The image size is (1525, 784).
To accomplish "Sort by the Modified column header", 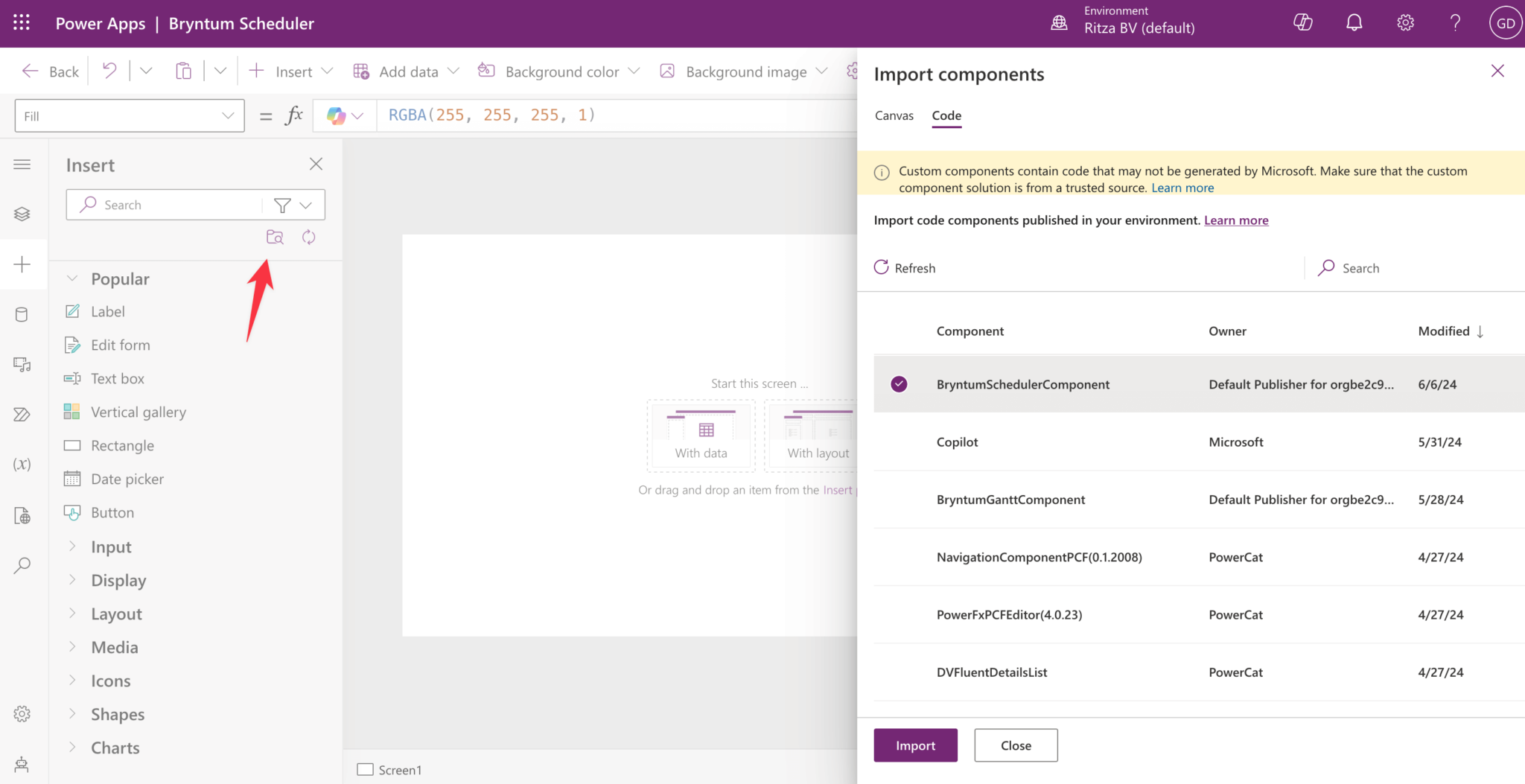I will 1451,331.
